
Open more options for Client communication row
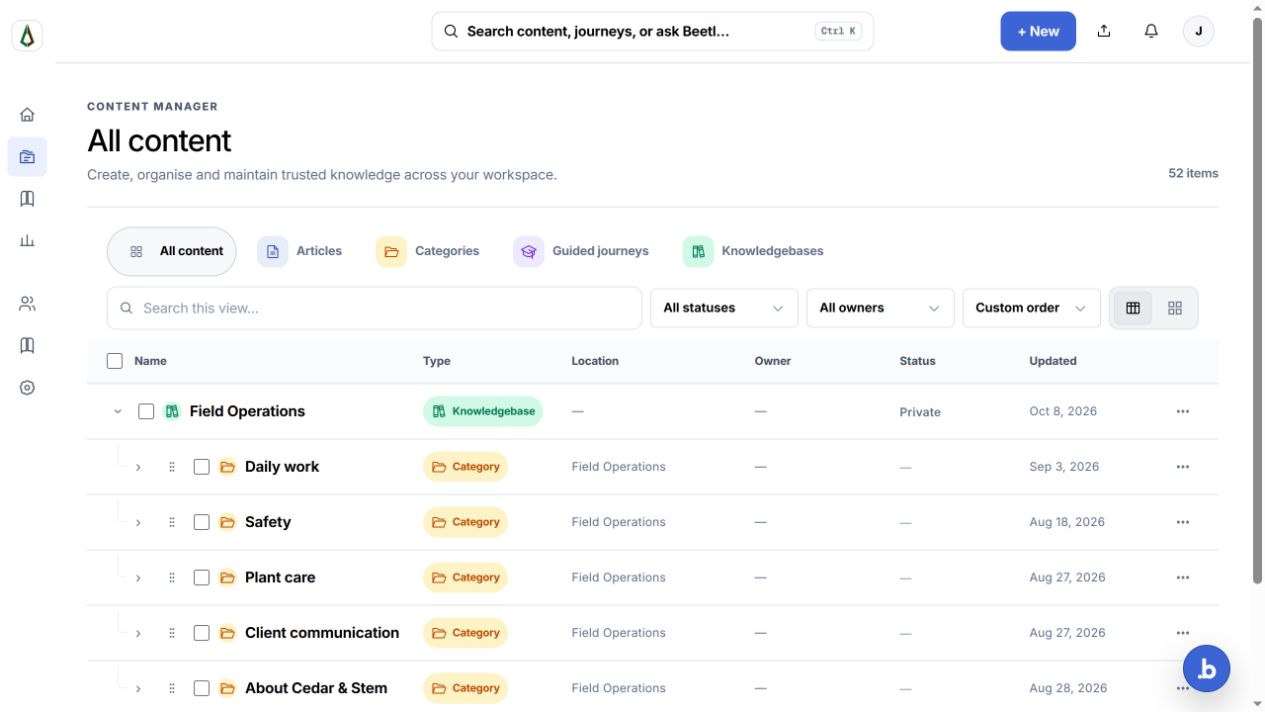[1183, 633]
